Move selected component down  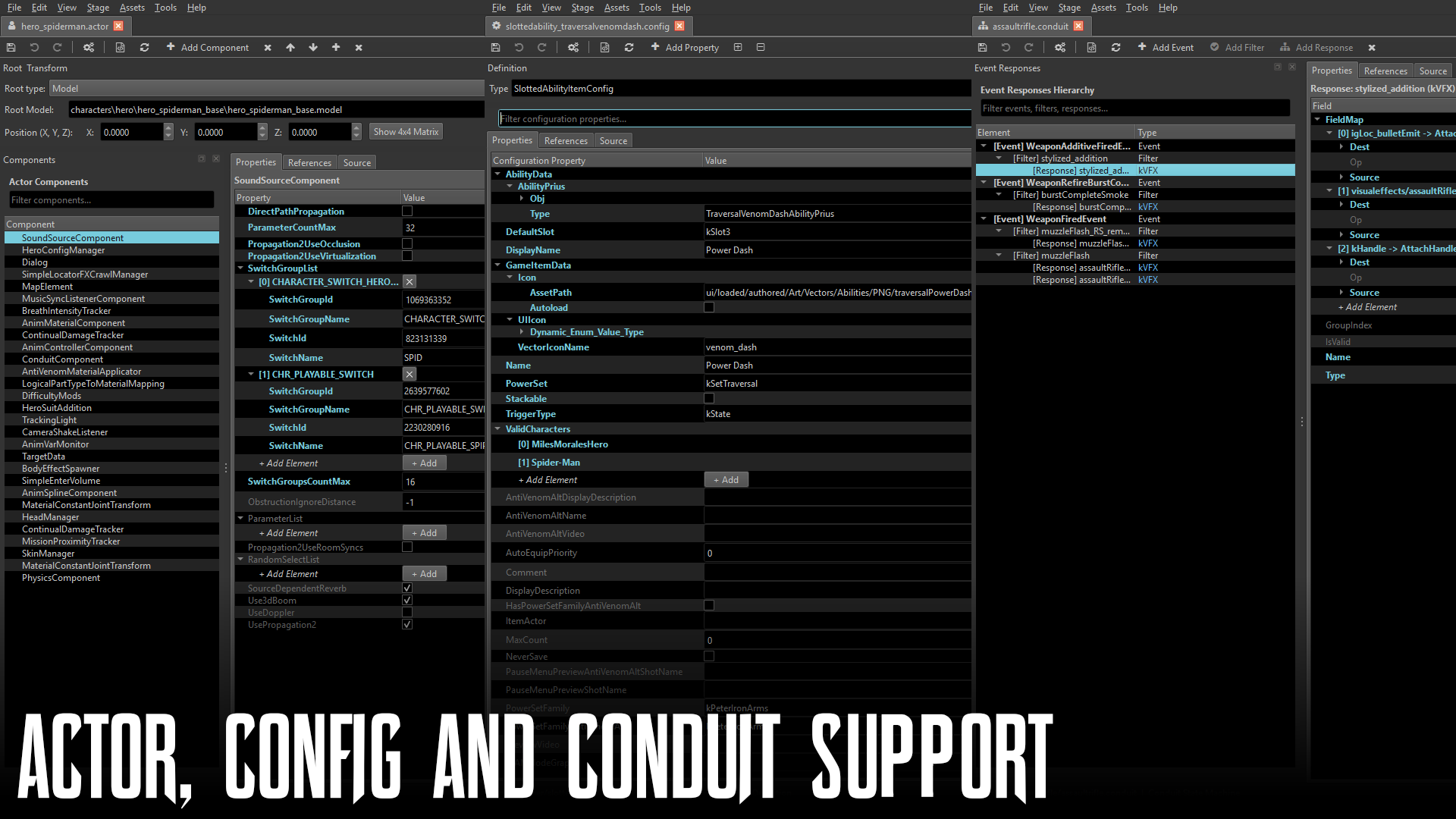pyautogui.click(x=313, y=47)
